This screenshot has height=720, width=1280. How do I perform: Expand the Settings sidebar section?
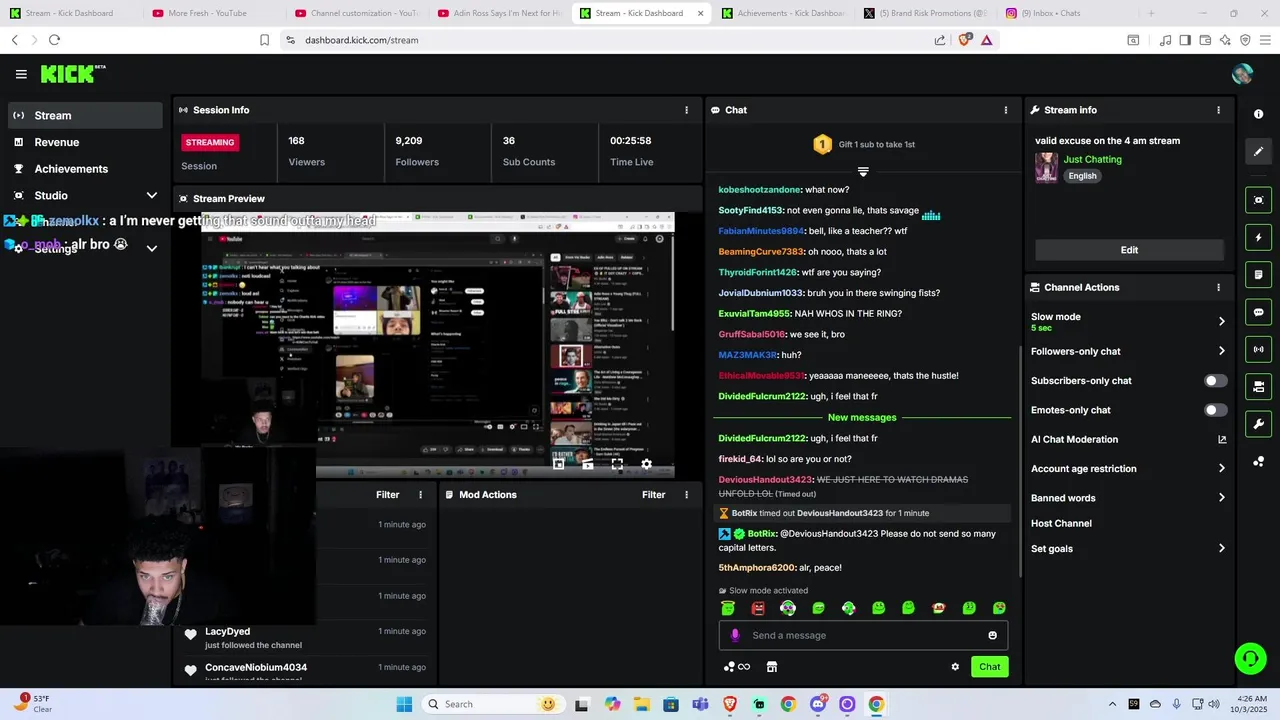152,248
